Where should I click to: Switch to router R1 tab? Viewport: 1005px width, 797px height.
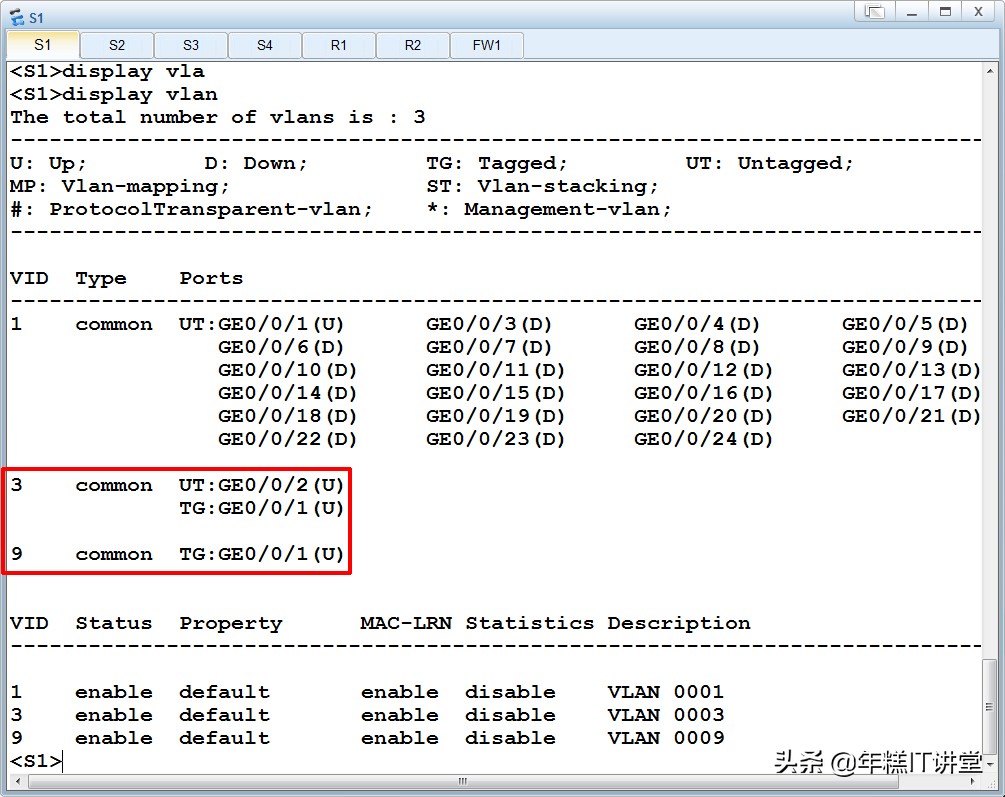pyautogui.click(x=339, y=45)
